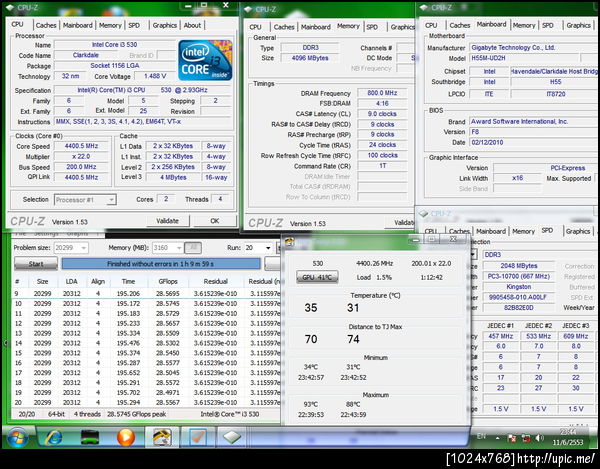Launch Internet Explorer from the taskbar
Image resolution: width=600 pixels, height=469 pixels.
[54, 437]
